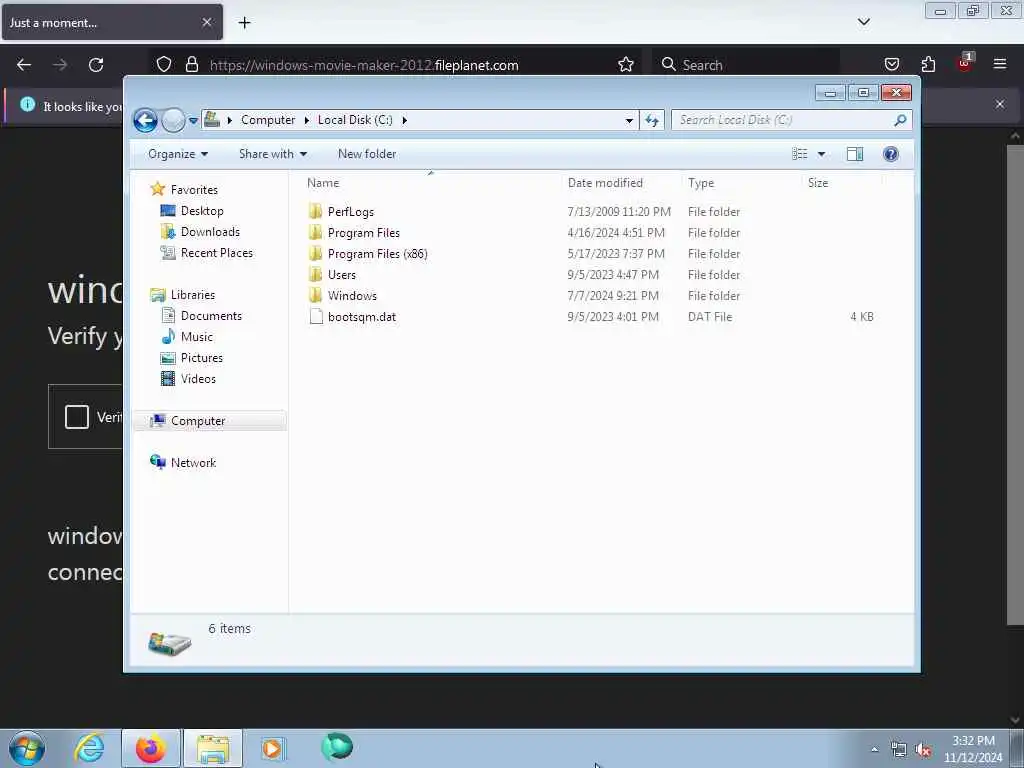Open Explorer's recent locations dropdown arrow
1024x768 pixels.
193,121
